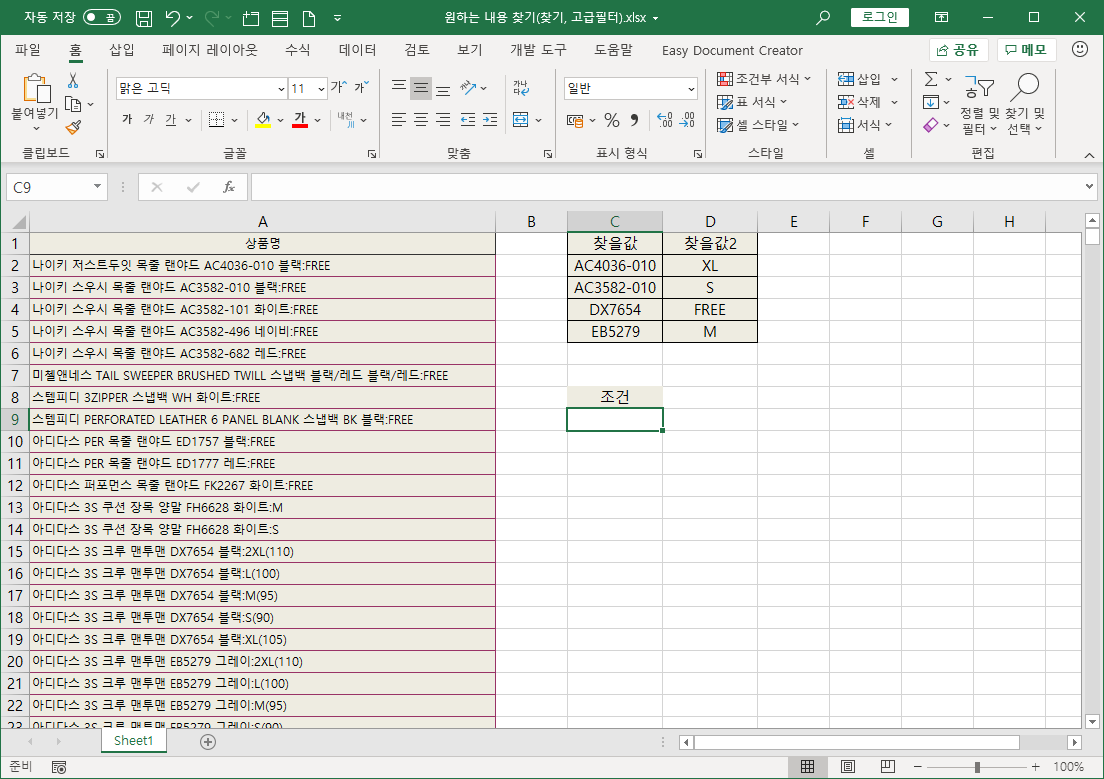Click the merge and center icon

tap(520, 120)
